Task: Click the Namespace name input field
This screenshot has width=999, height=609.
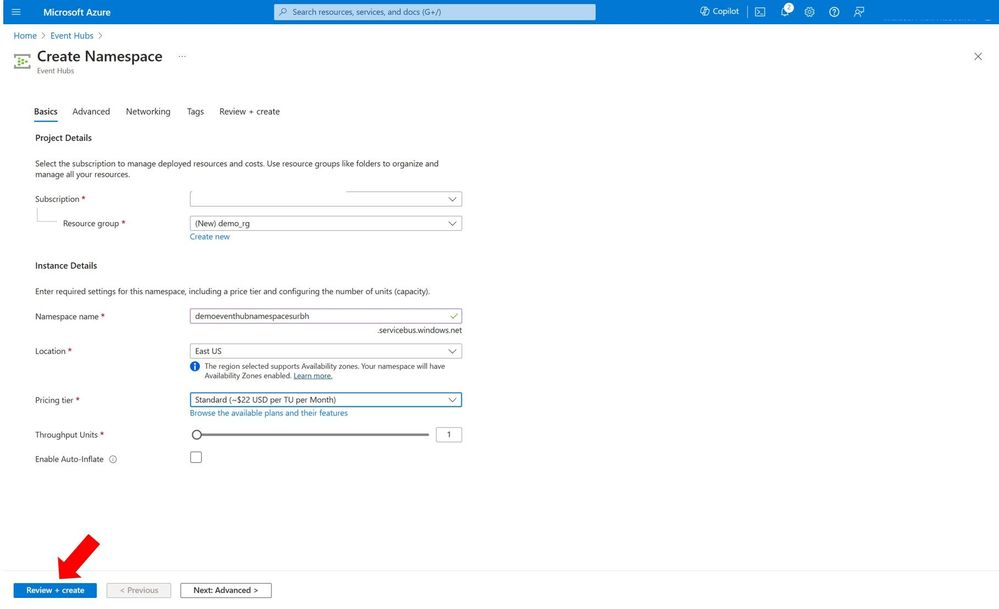Action: pyautogui.click(x=326, y=316)
